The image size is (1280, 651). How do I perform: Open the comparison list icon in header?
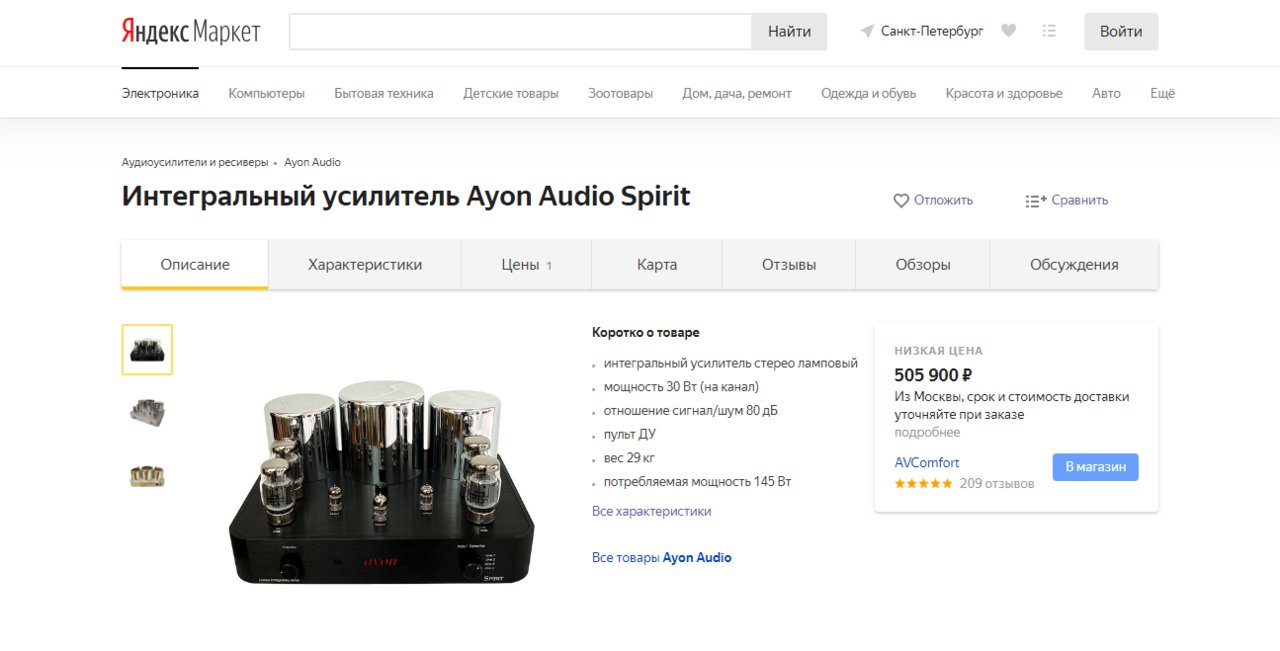coord(1049,31)
